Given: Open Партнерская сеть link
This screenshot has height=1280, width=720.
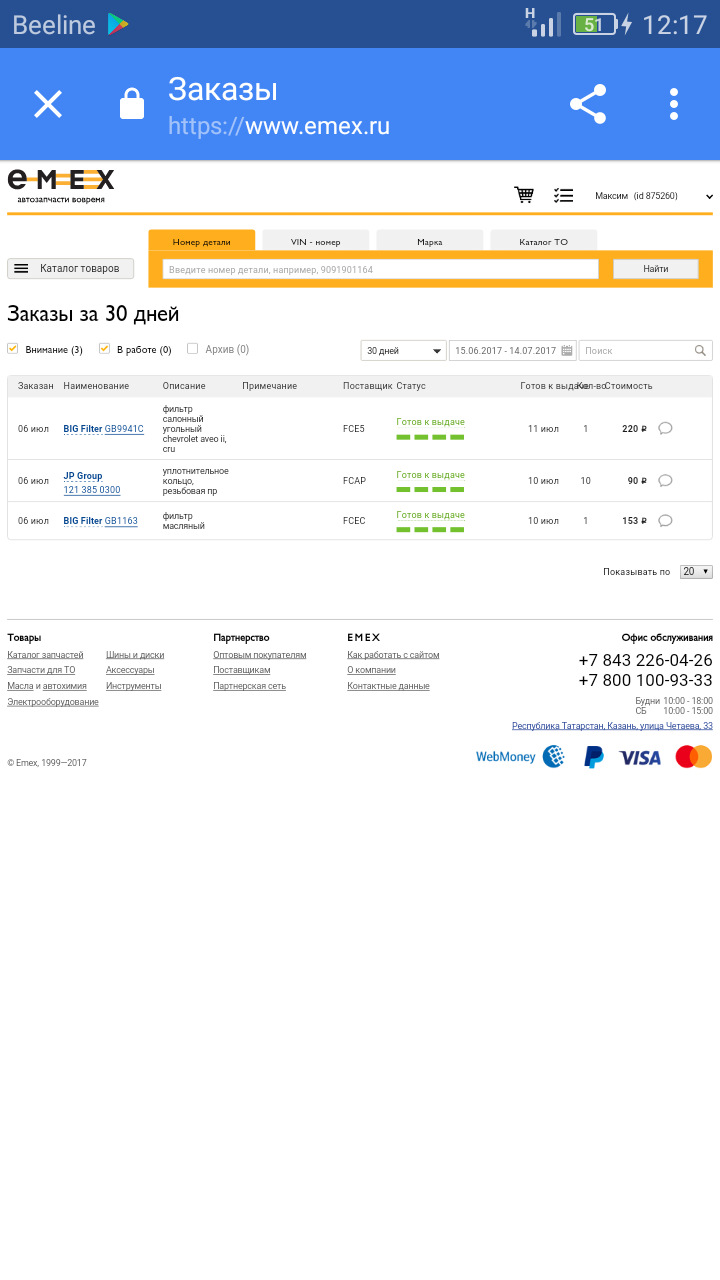Looking at the screenshot, I should pyautogui.click(x=249, y=686).
